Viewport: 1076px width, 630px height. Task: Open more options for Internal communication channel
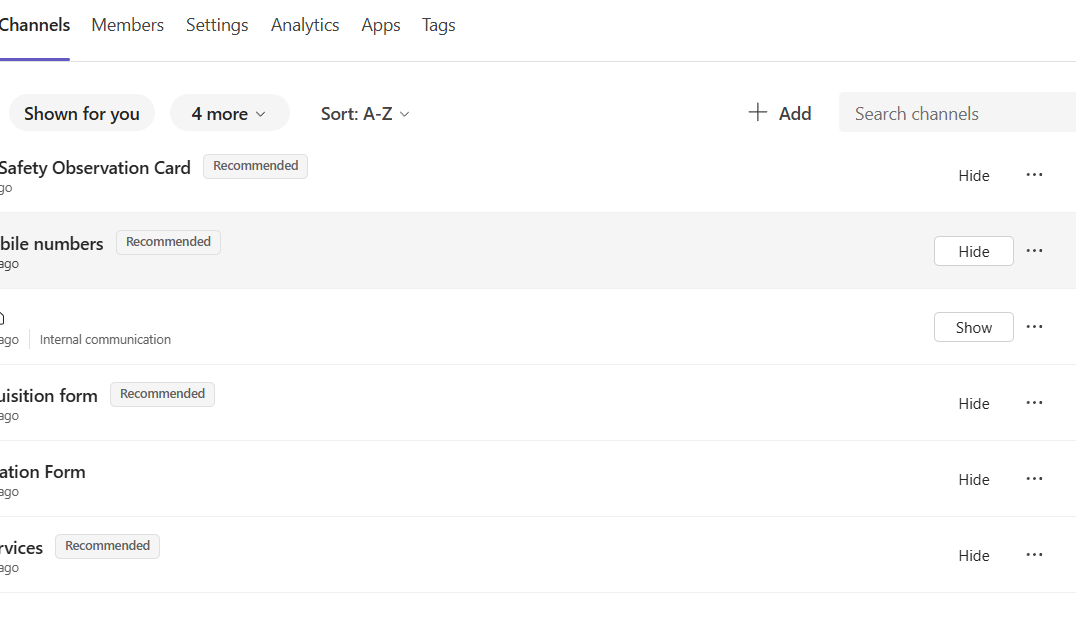1034,327
